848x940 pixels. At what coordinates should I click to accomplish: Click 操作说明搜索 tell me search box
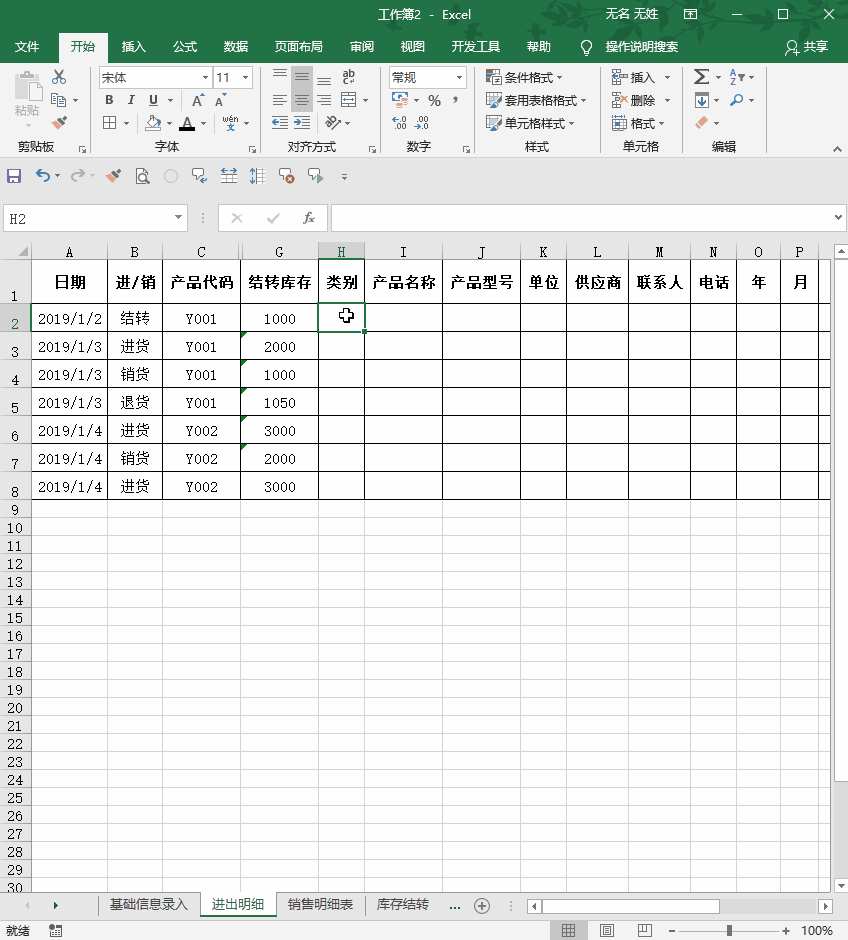[x=641, y=47]
